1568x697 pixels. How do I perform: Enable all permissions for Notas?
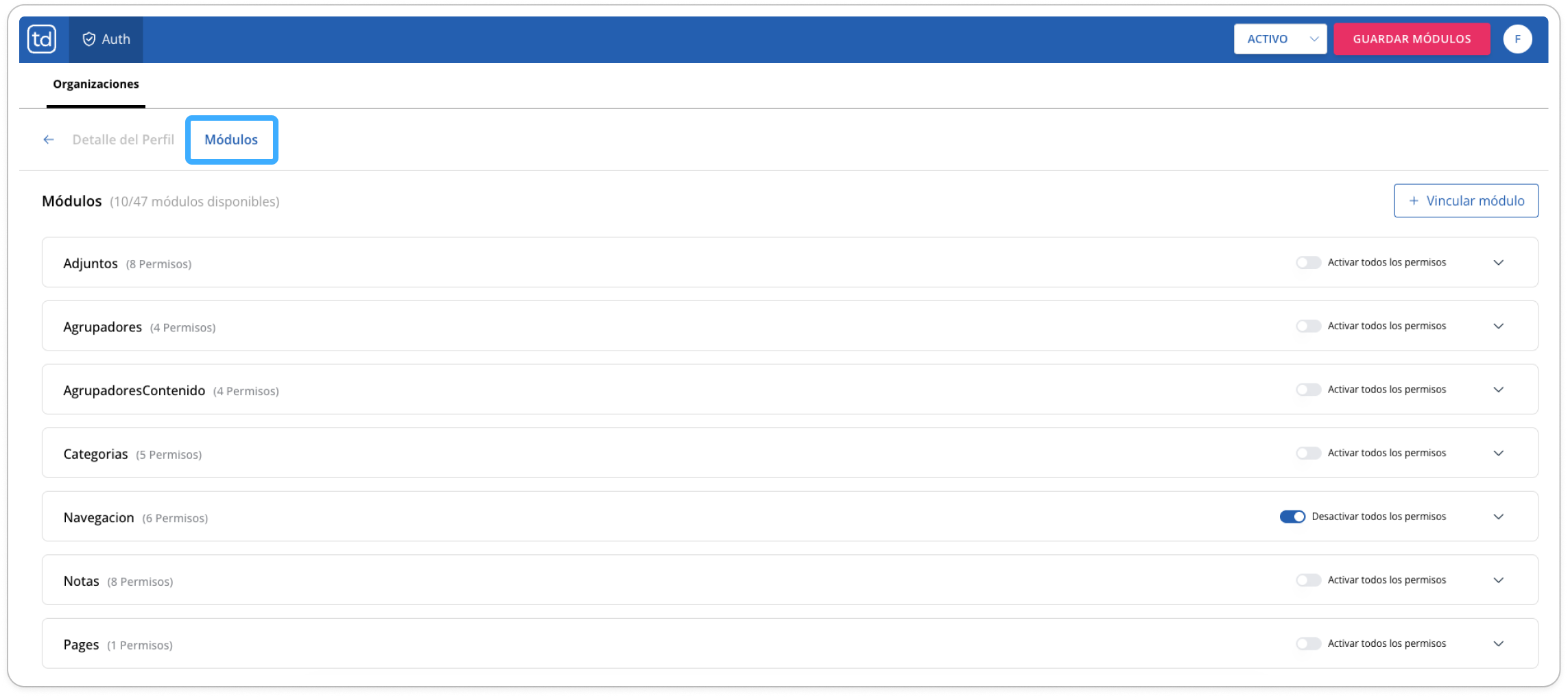[x=1308, y=580]
